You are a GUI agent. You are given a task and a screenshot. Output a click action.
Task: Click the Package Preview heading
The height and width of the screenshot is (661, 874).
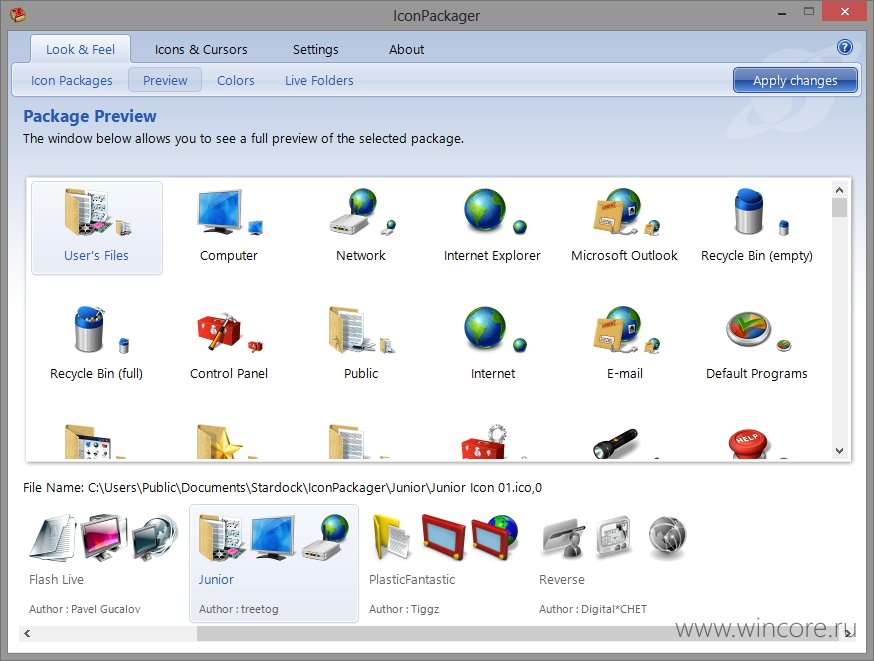90,116
